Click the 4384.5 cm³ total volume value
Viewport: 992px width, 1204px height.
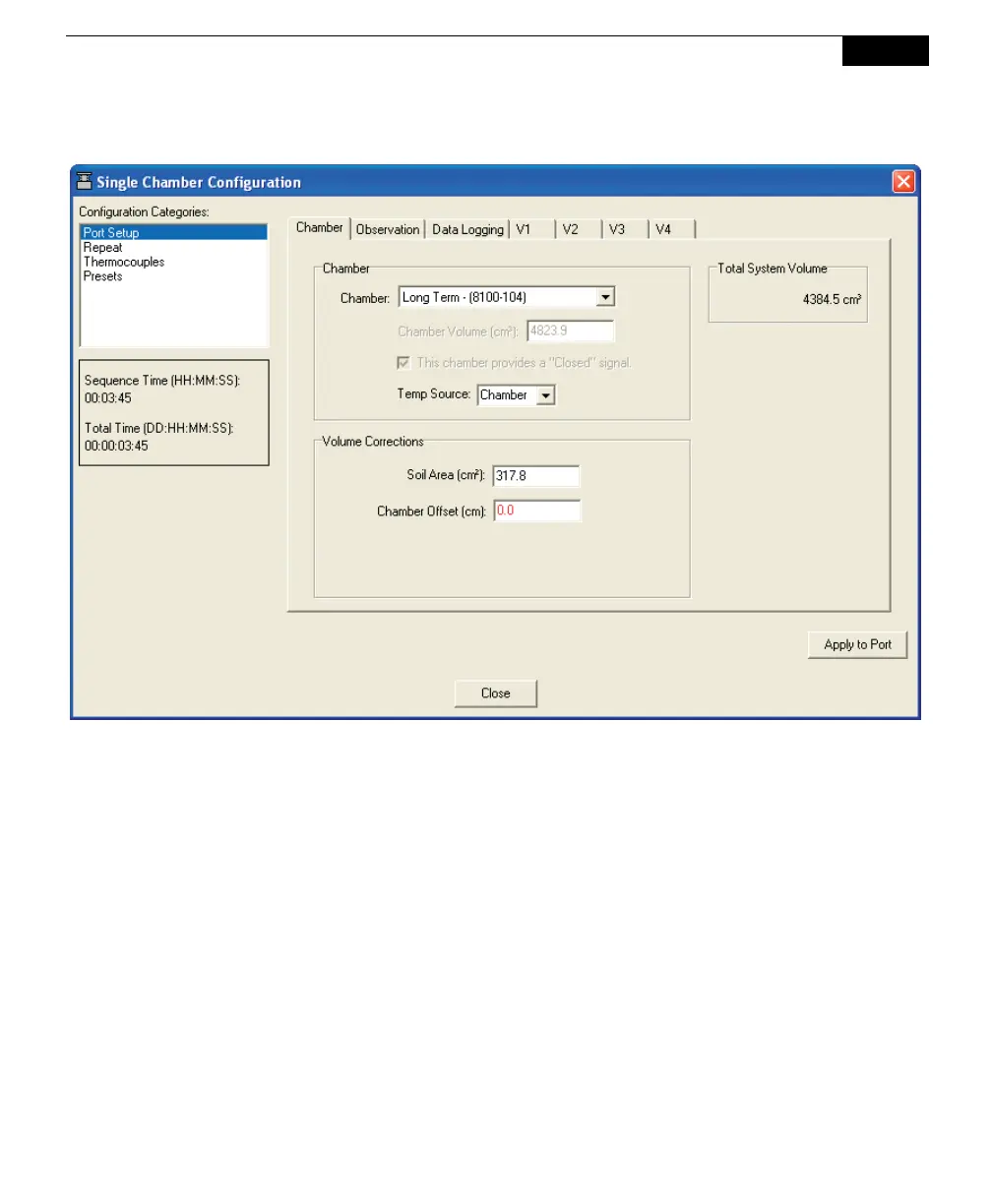coord(833,299)
